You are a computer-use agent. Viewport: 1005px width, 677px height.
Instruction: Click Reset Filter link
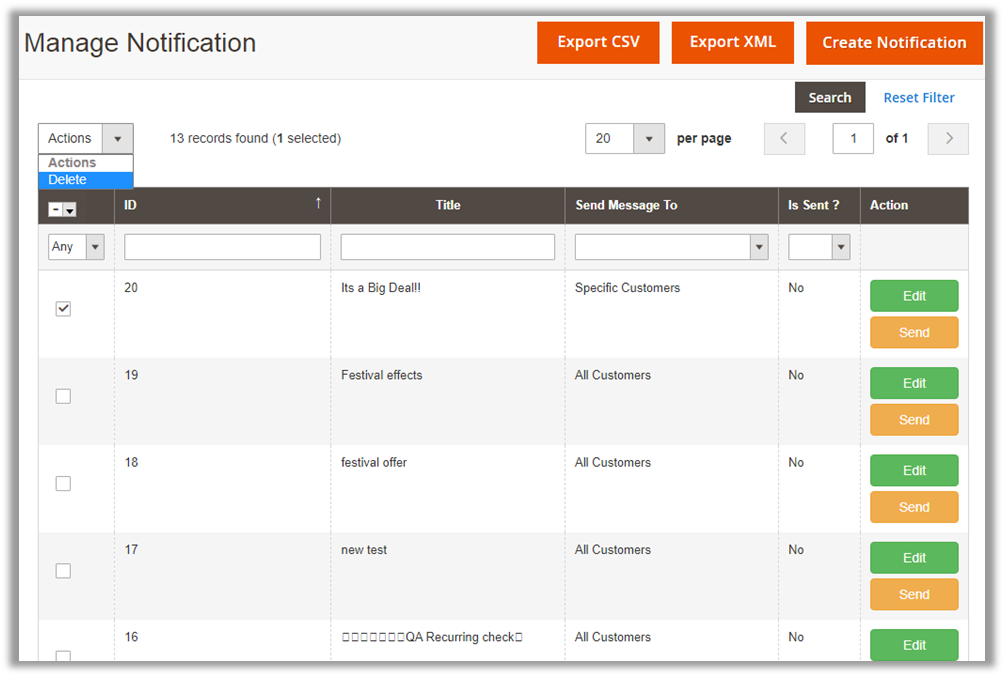918,98
